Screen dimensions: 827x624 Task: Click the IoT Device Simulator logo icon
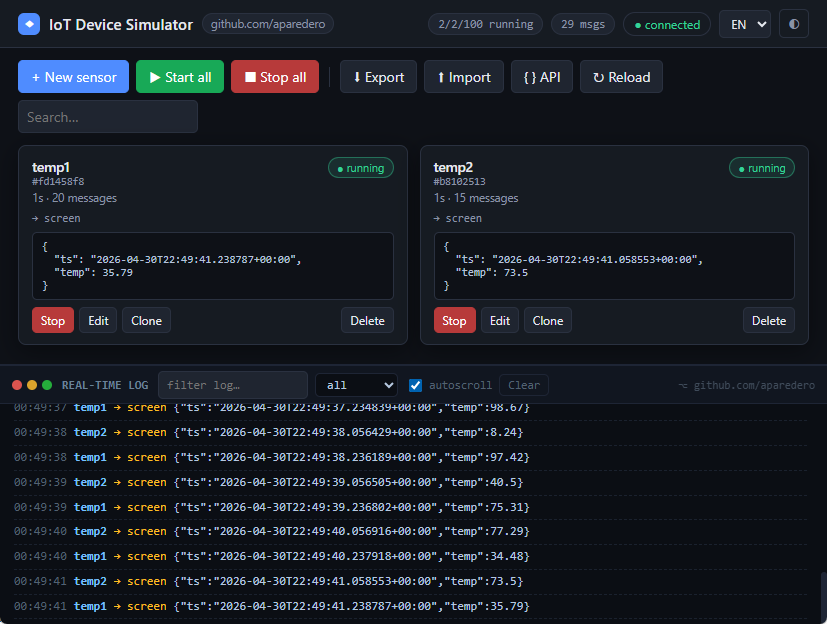[29, 24]
